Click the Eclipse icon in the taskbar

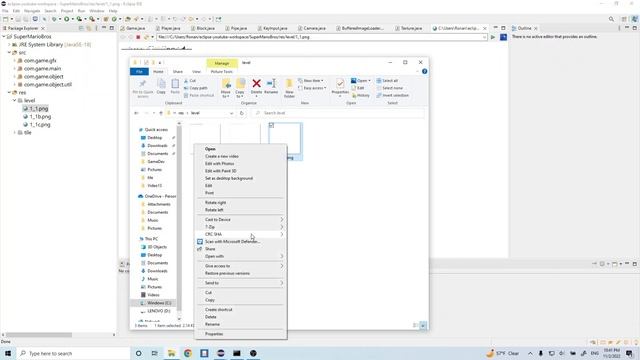[220, 353]
